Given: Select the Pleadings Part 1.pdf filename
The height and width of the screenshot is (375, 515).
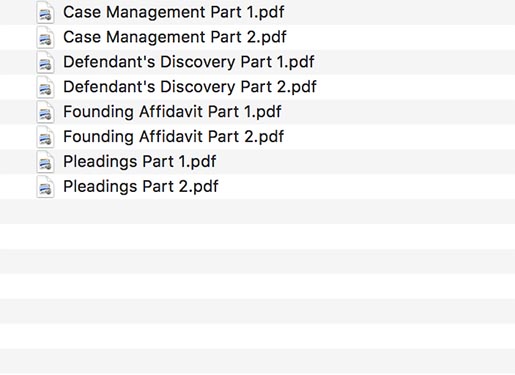Looking at the screenshot, I should [140, 162].
